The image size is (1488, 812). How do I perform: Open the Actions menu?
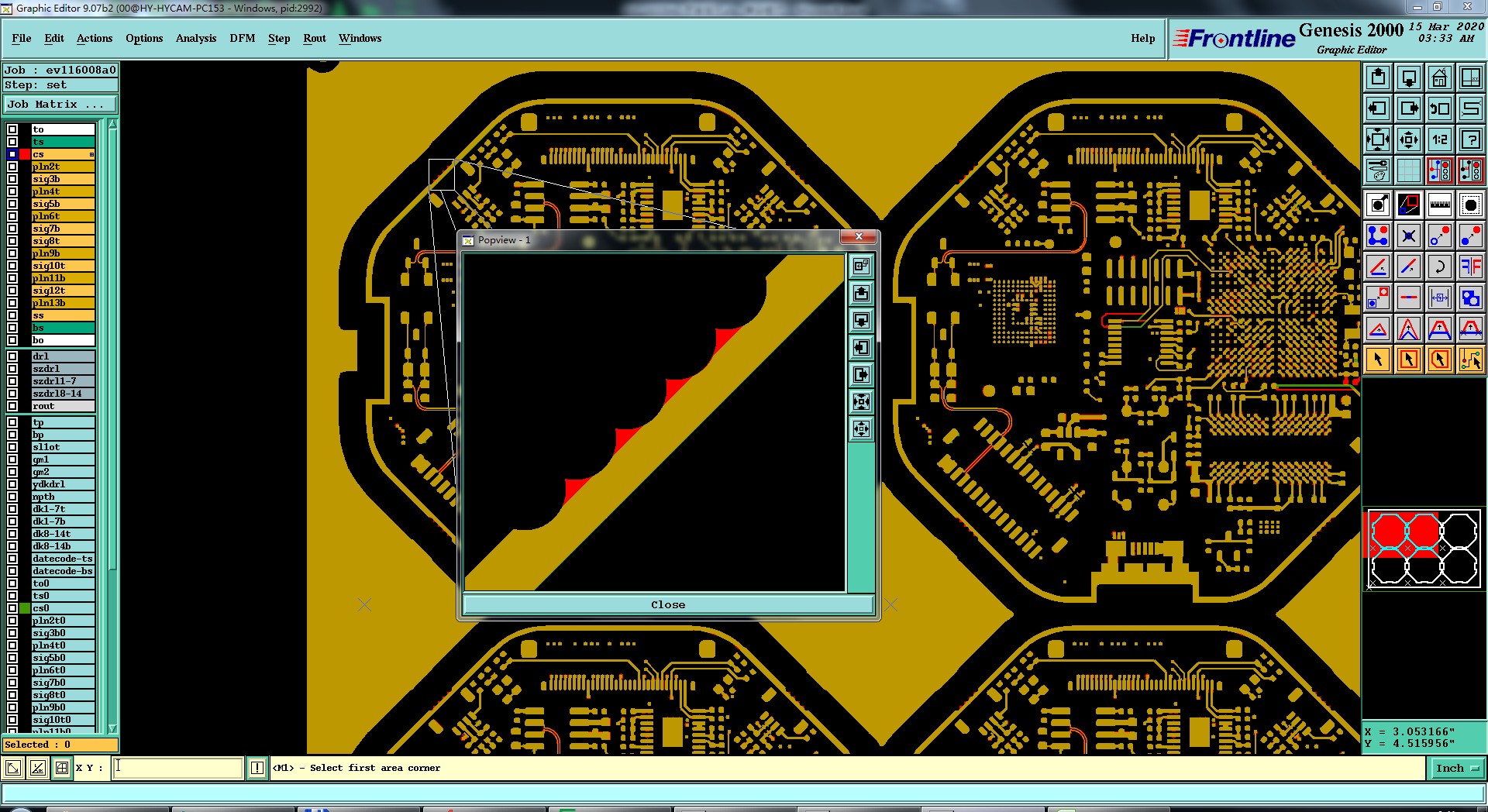(95, 38)
